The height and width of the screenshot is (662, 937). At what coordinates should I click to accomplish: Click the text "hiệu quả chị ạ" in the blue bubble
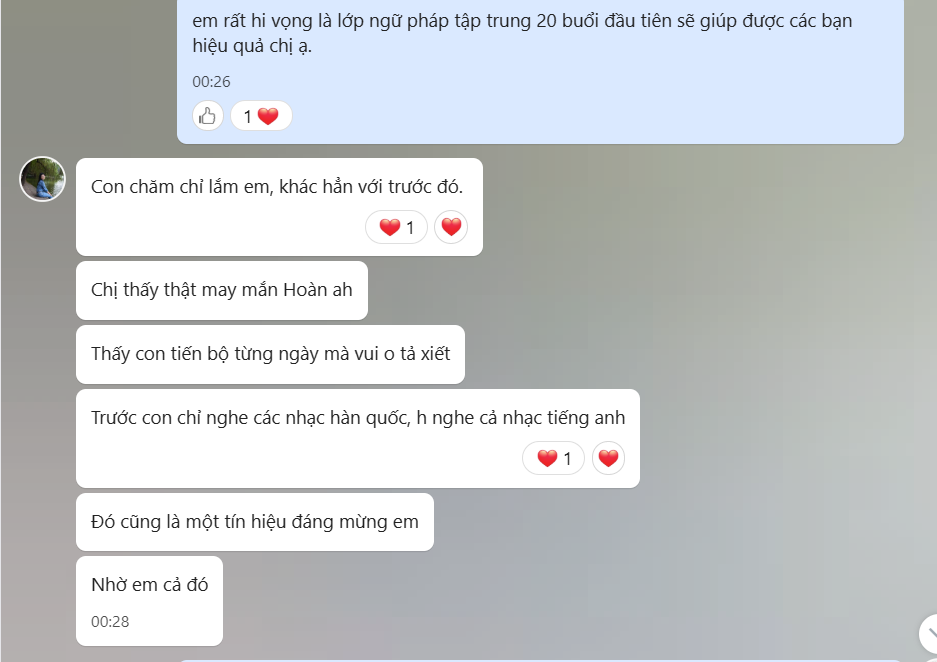tap(252, 46)
